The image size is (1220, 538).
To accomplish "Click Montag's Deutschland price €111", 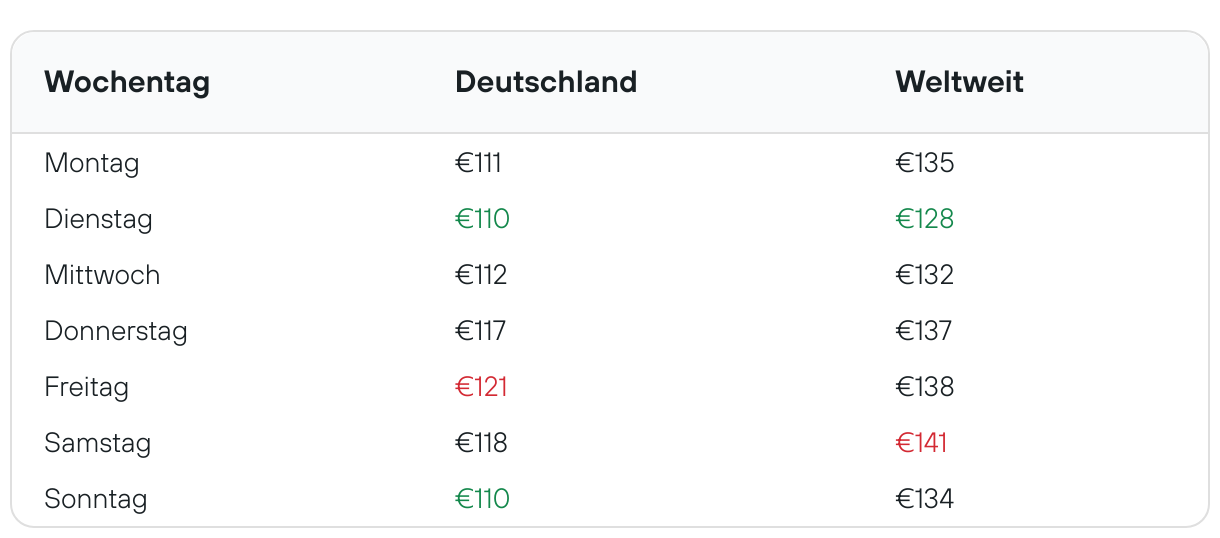I will [479, 163].
